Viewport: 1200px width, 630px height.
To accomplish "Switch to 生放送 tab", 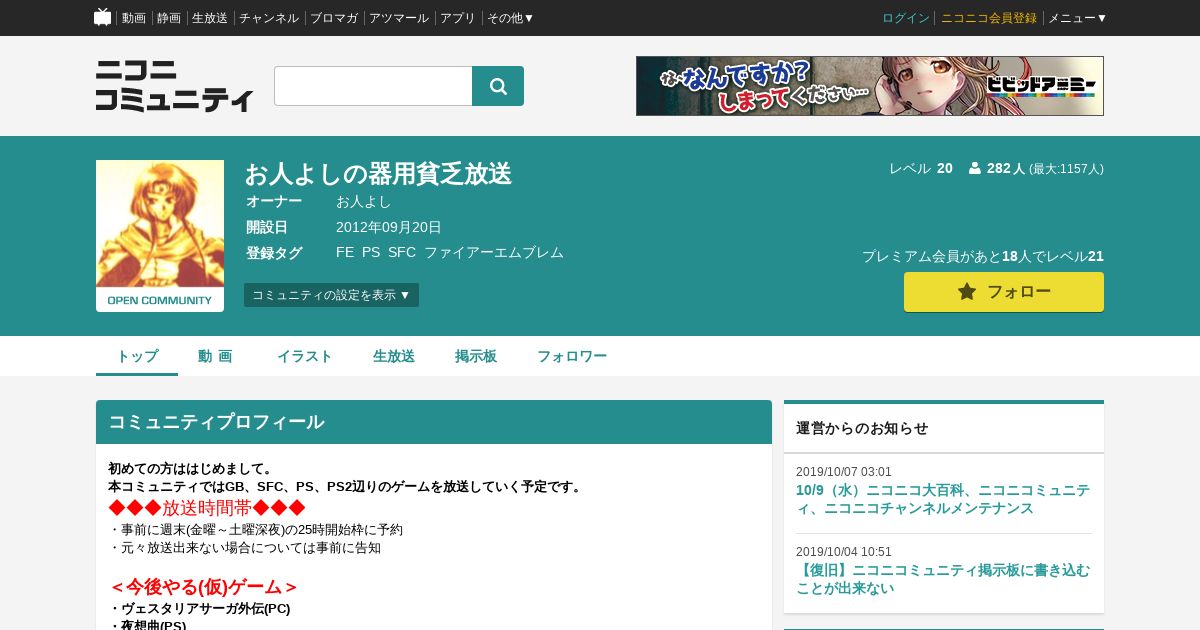I will click(x=394, y=356).
